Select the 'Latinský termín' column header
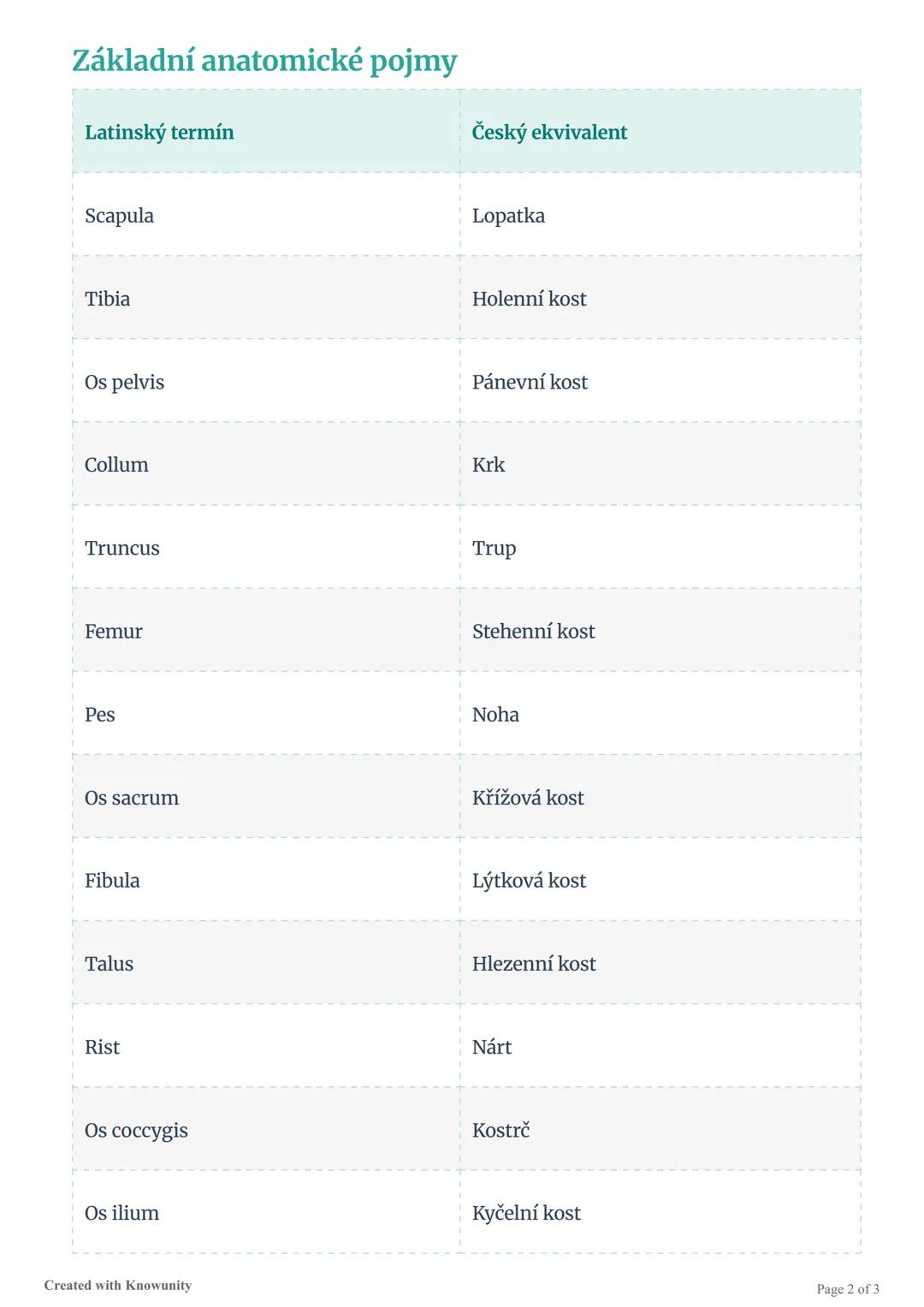Viewport: 924px width, 1307px height. 159,133
